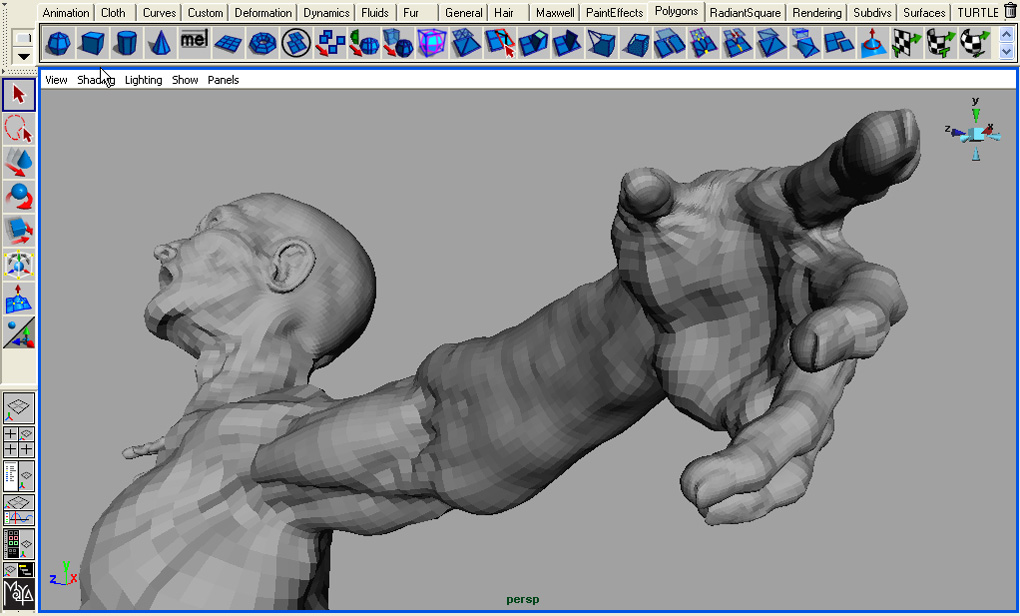The image size is (1020, 616).
Task: Click the view compass center cube
Action: pos(976,135)
